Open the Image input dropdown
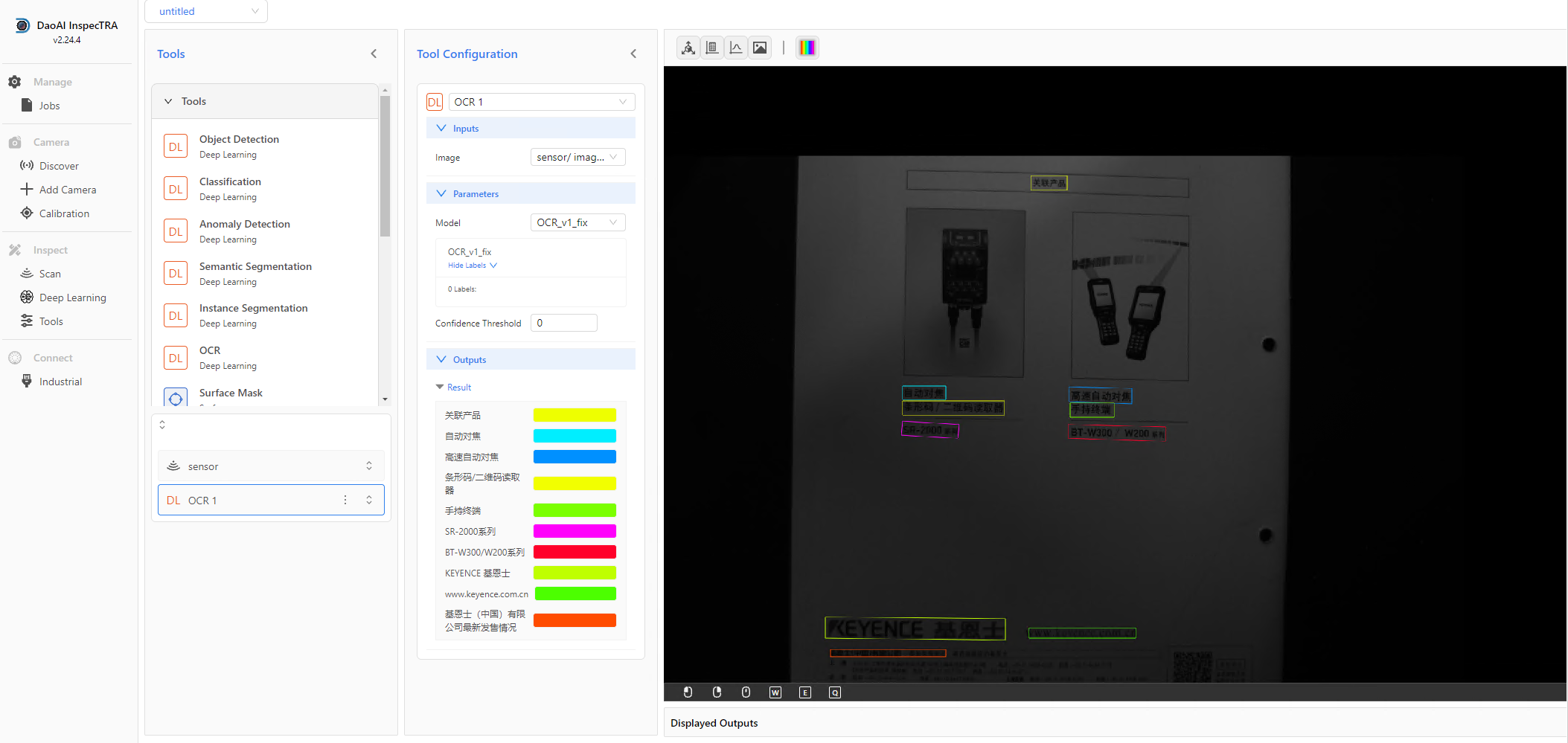The image size is (1568, 743). (577, 157)
